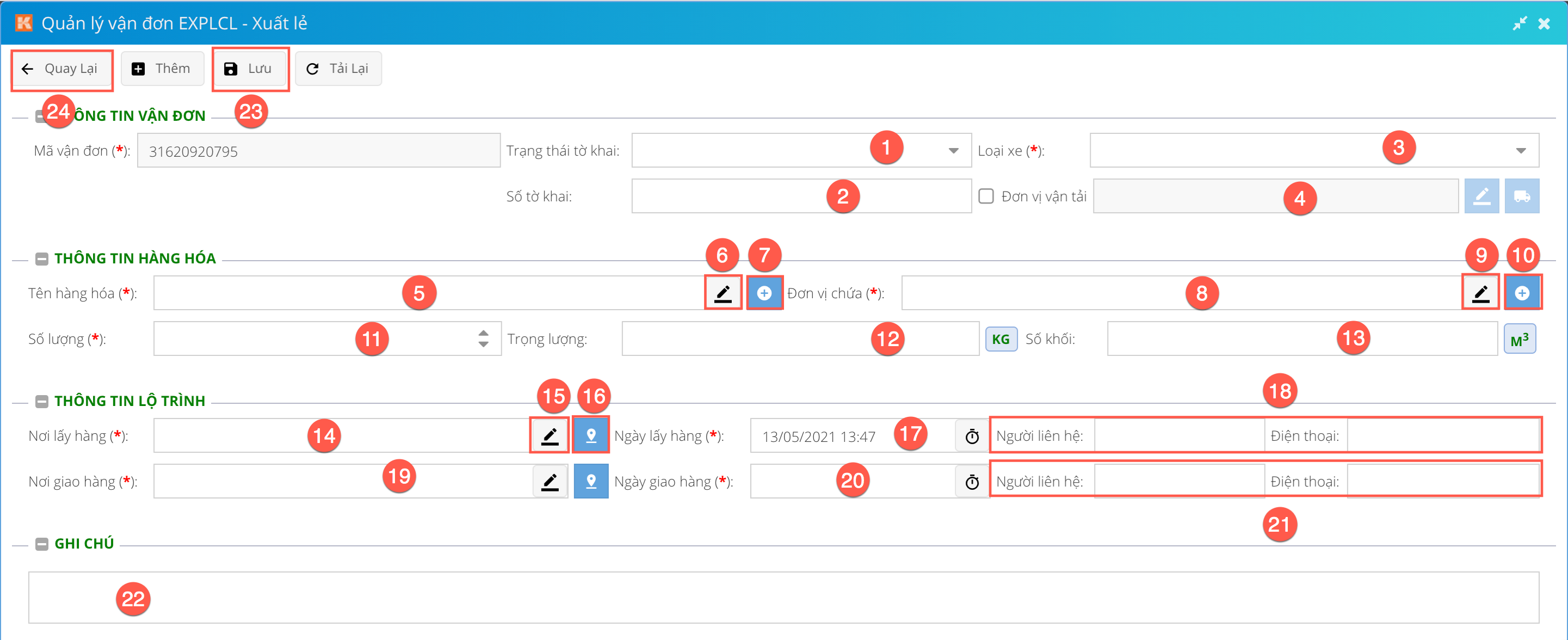Click the timer icon beside Ngày lấy hàng
The width and height of the screenshot is (1568, 640).
972,436
